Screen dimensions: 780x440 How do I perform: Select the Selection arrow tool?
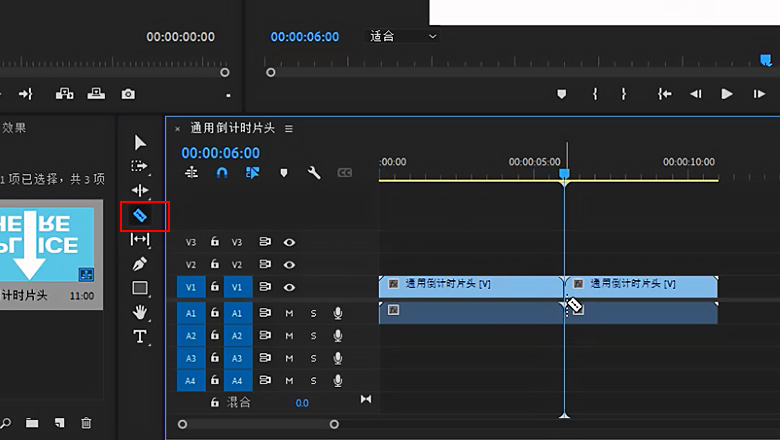140,143
